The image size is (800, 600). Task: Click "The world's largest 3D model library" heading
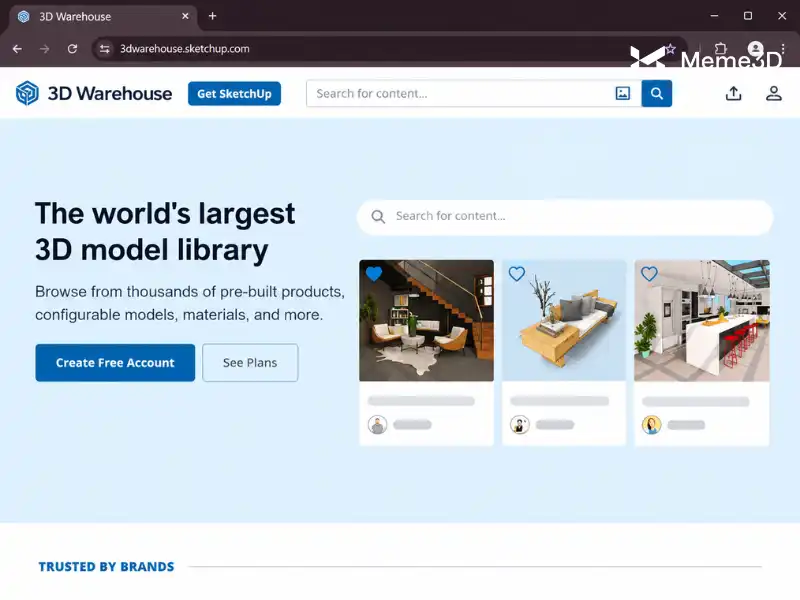(x=165, y=232)
